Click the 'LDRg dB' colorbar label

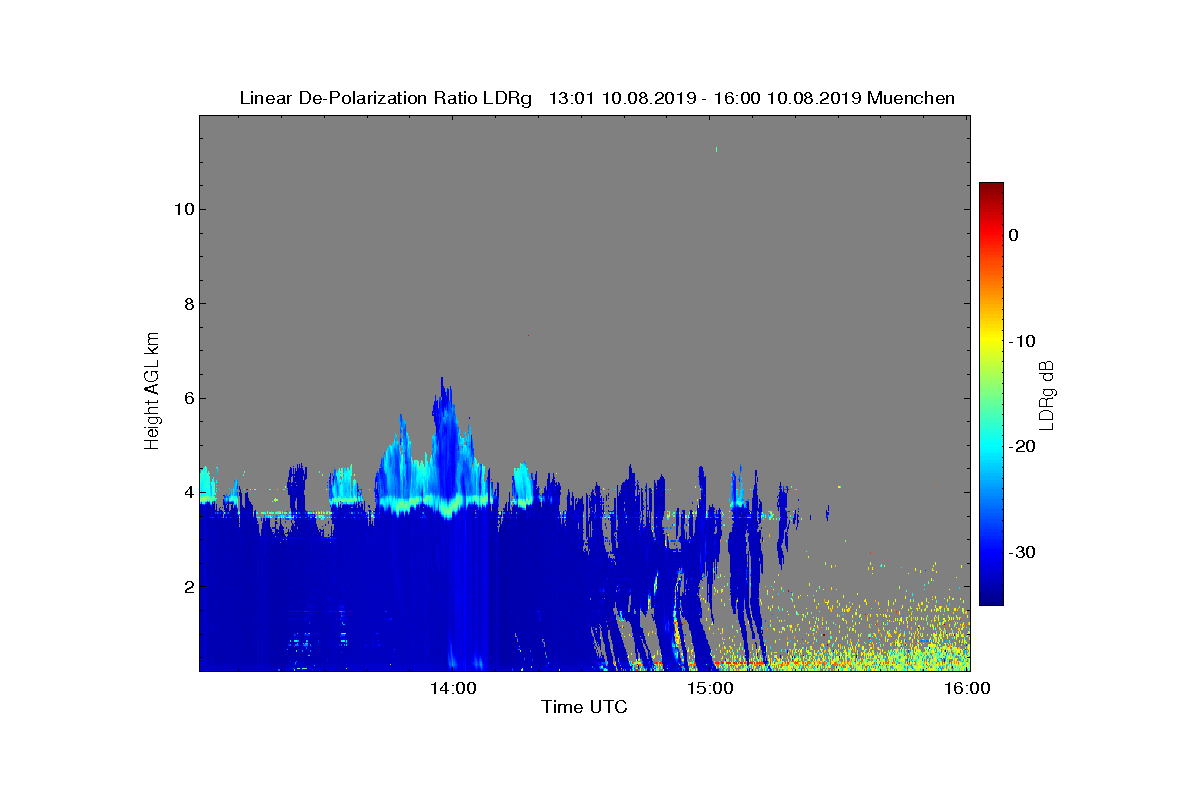pos(1049,394)
